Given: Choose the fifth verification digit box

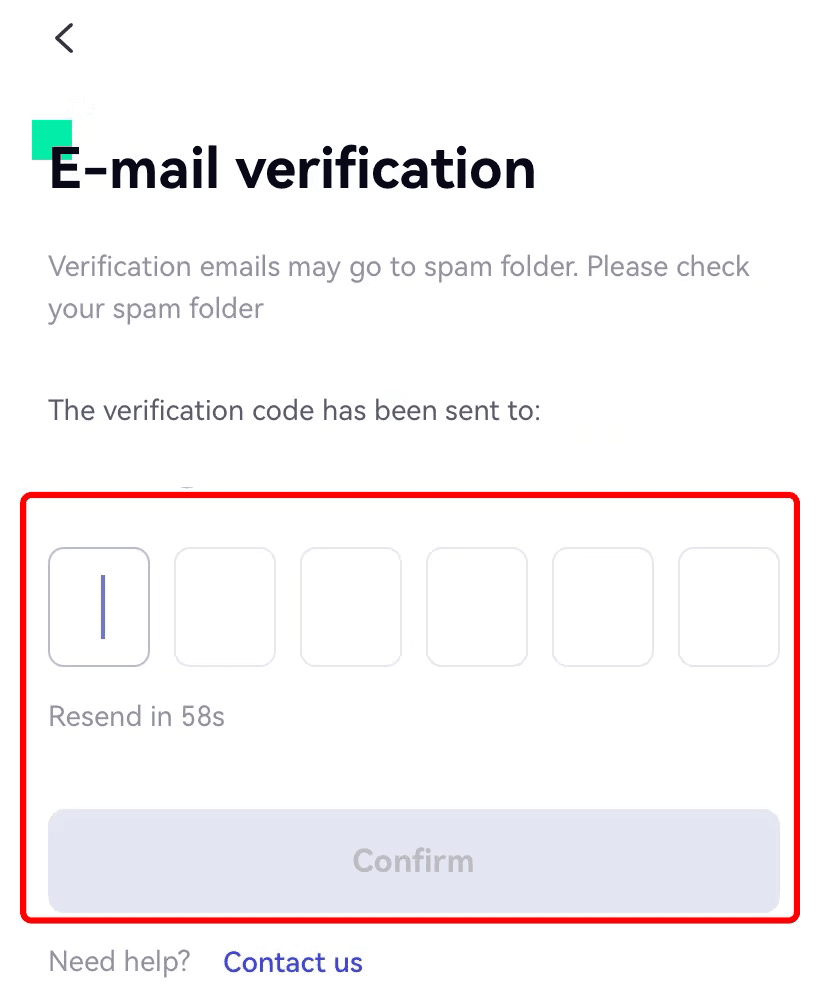Looking at the screenshot, I should 603,607.
